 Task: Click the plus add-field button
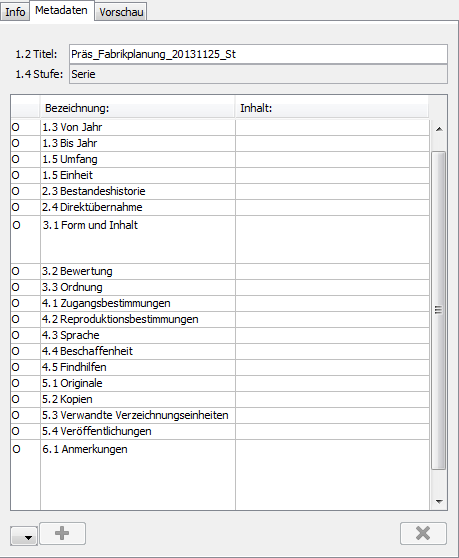point(62,533)
